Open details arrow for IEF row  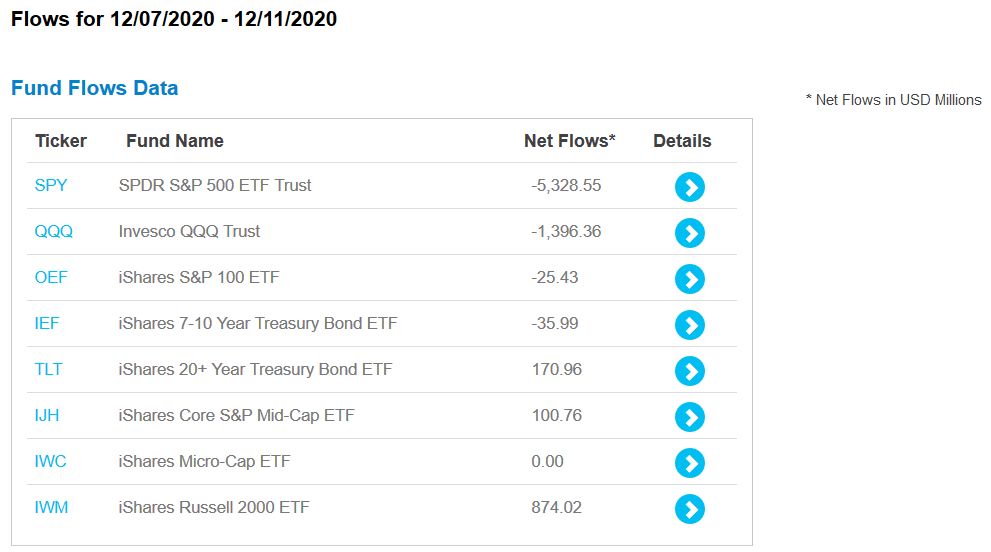pos(690,325)
